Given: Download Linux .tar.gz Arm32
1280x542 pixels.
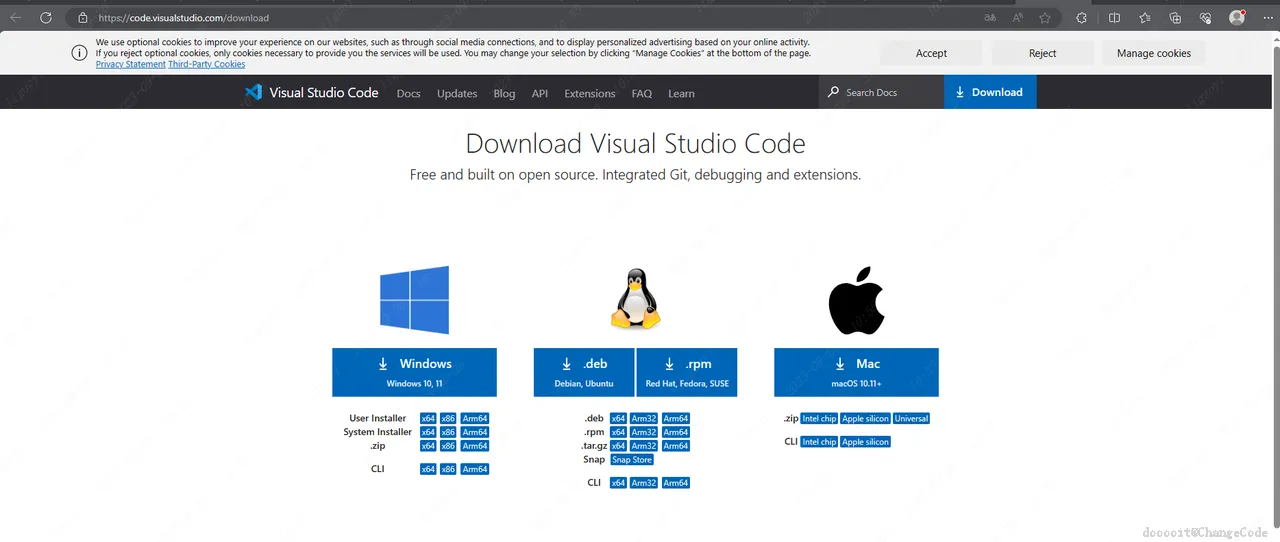Looking at the screenshot, I should coord(644,446).
